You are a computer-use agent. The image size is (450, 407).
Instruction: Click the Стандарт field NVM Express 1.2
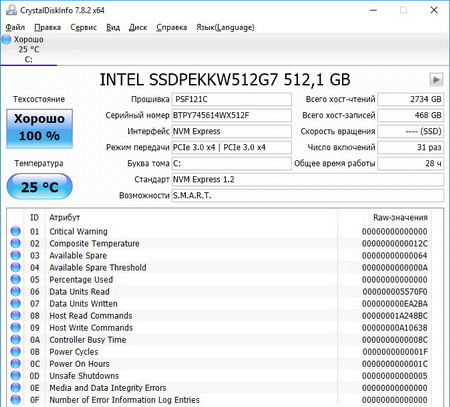(x=308, y=179)
